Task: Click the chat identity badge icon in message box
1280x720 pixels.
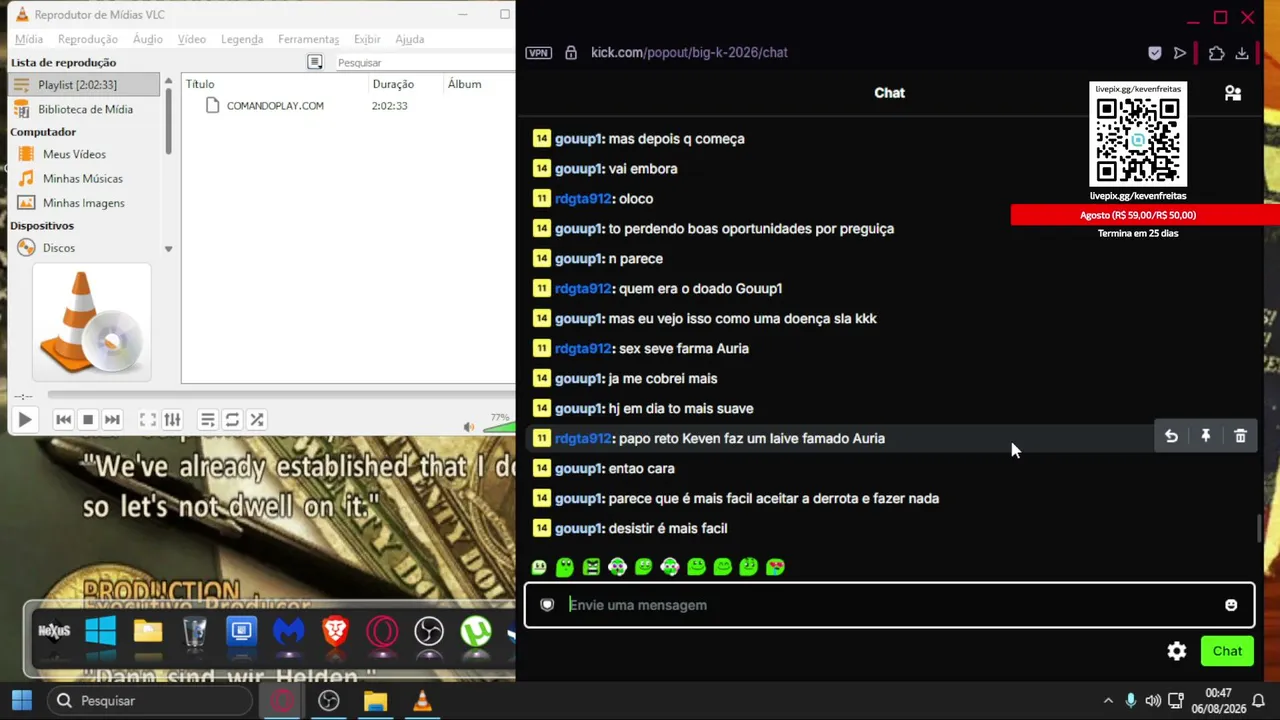Action: [x=547, y=605]
